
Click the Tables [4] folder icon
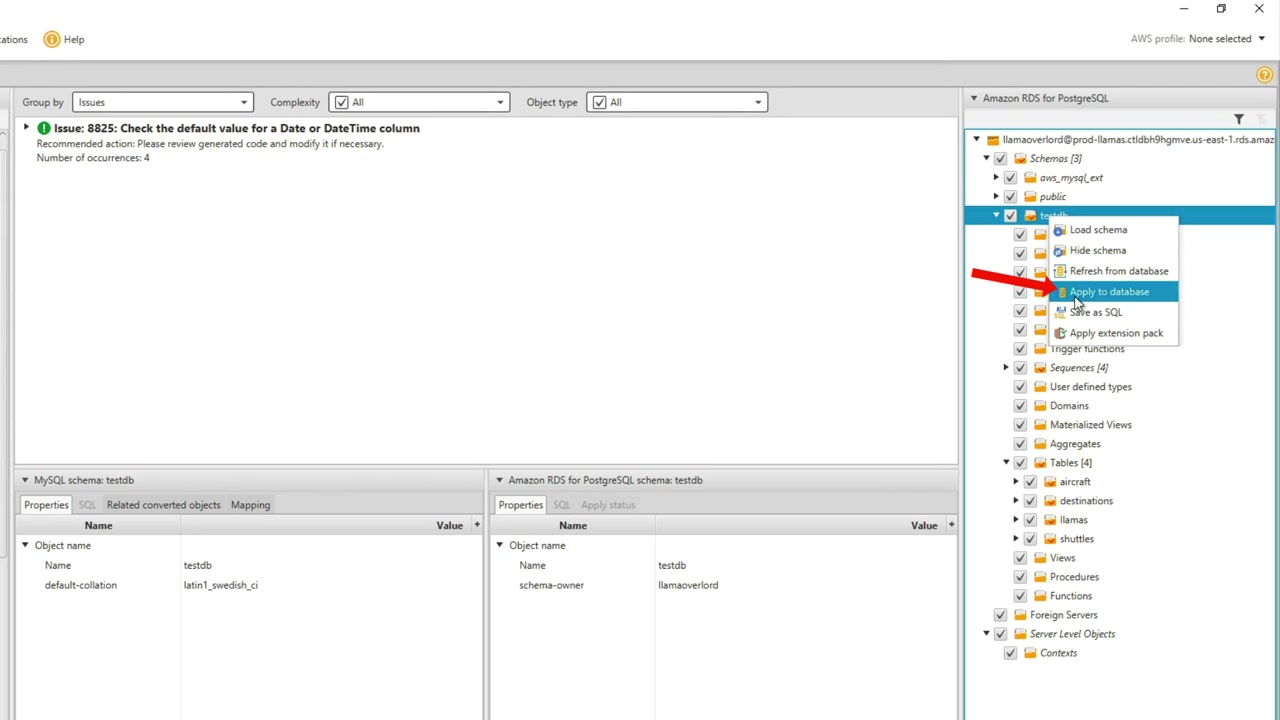coord(1040,463)
